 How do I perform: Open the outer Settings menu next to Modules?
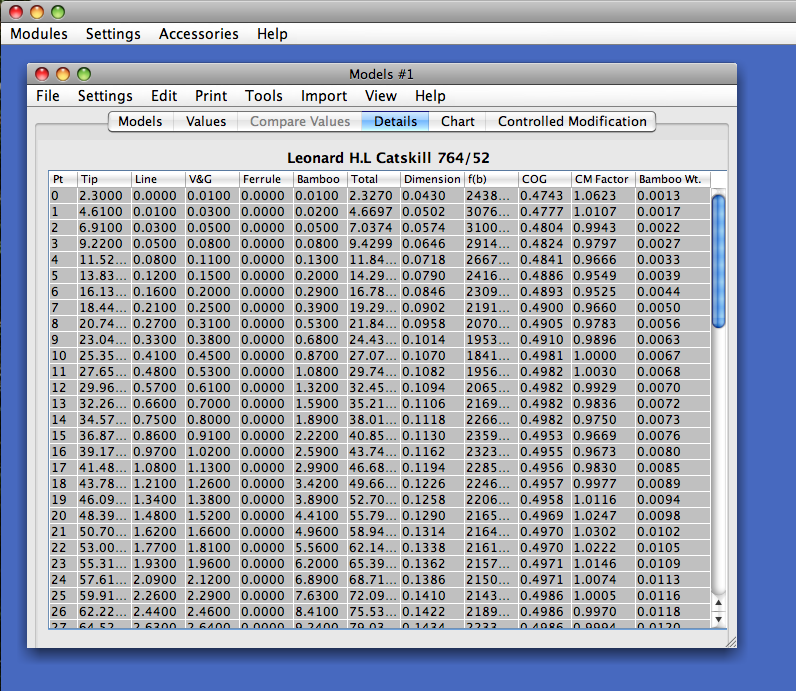coord(113,34)
